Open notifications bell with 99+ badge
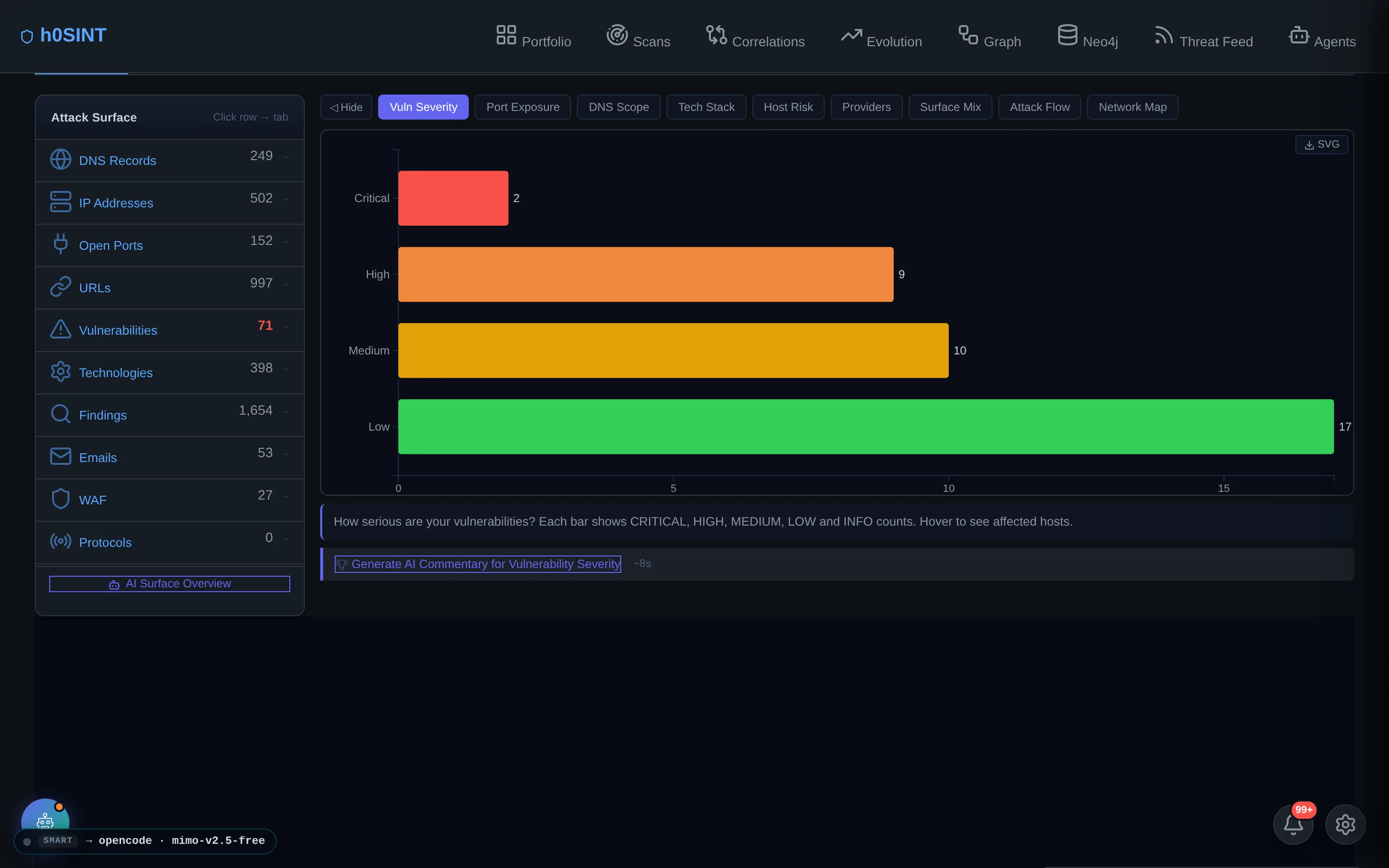 (1293, 825)
